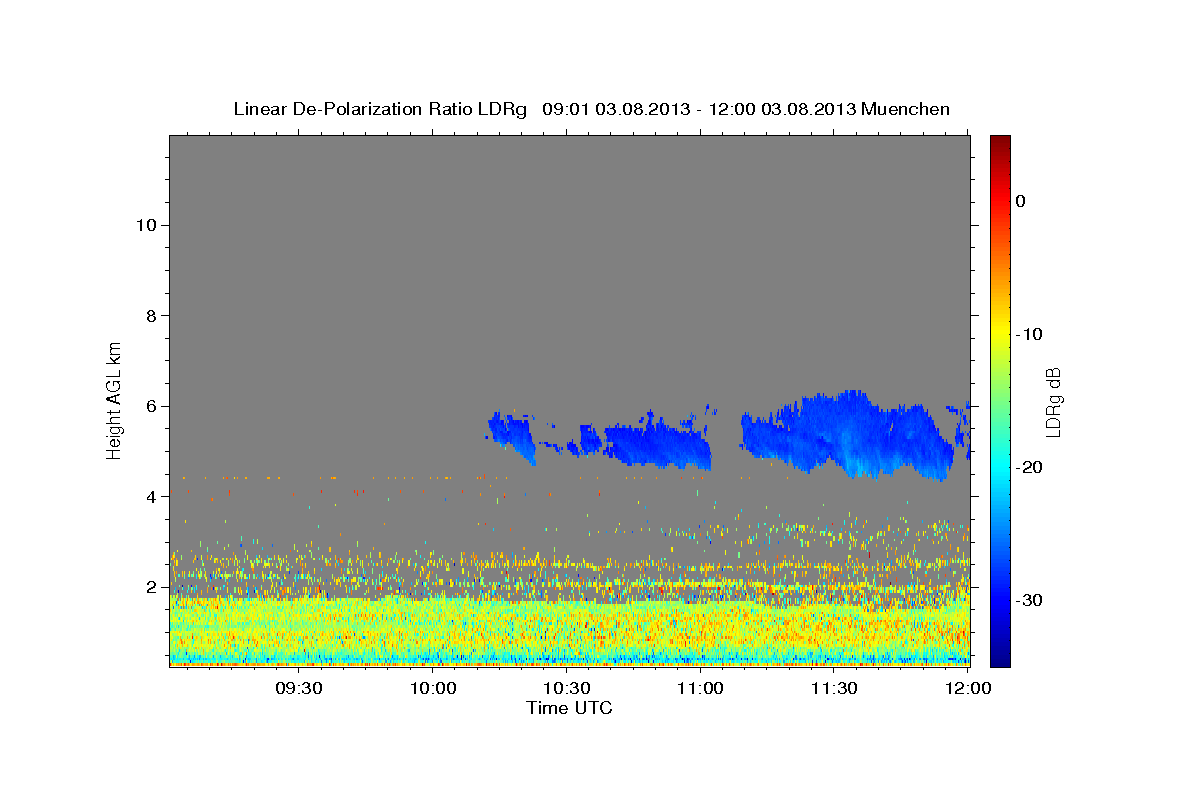Click the colorbar tick label 0

coord(1021,201)
